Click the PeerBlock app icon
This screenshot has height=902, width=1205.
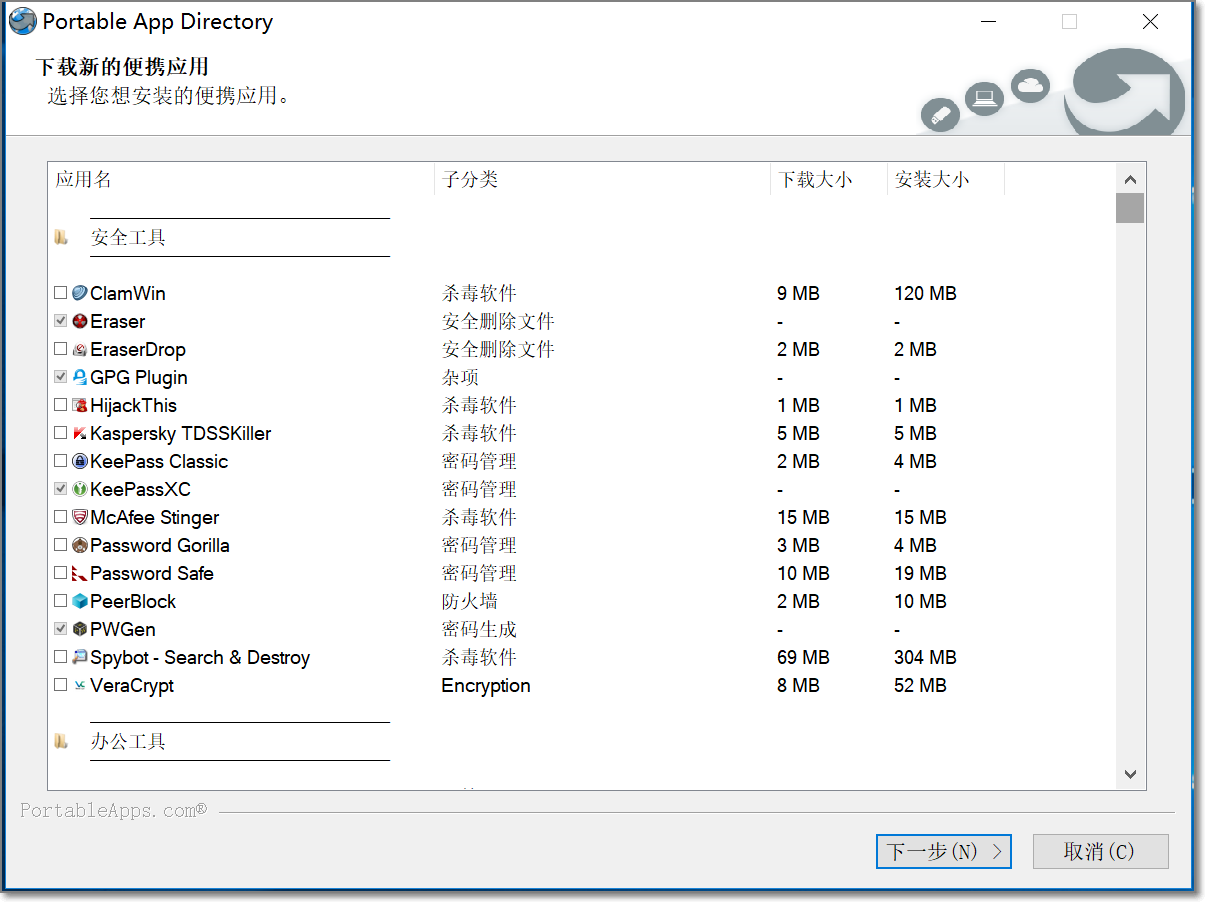click(x=80, y=601)
